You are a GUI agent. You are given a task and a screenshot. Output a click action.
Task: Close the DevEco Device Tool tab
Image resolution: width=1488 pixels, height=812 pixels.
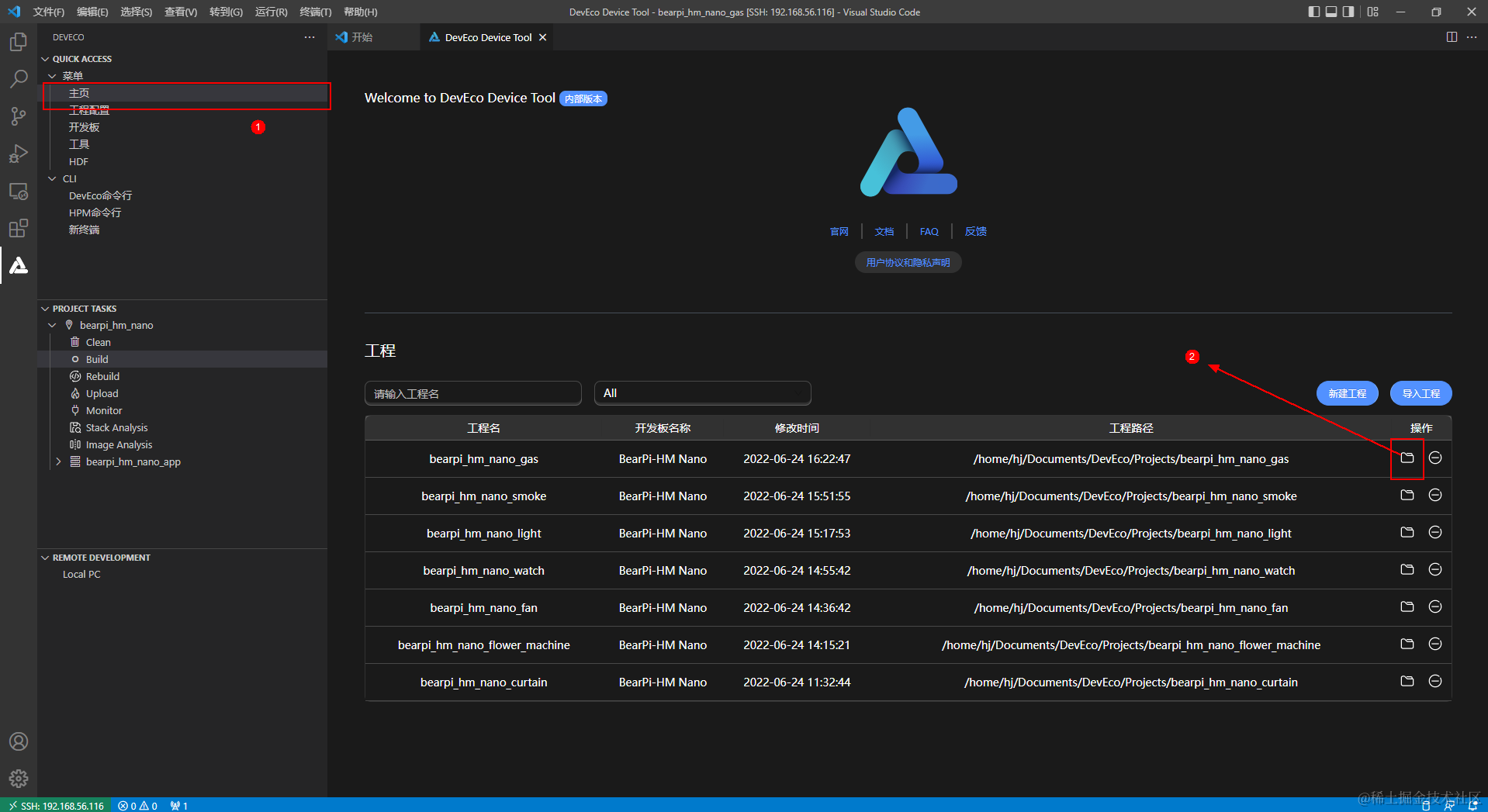(542, 37)
